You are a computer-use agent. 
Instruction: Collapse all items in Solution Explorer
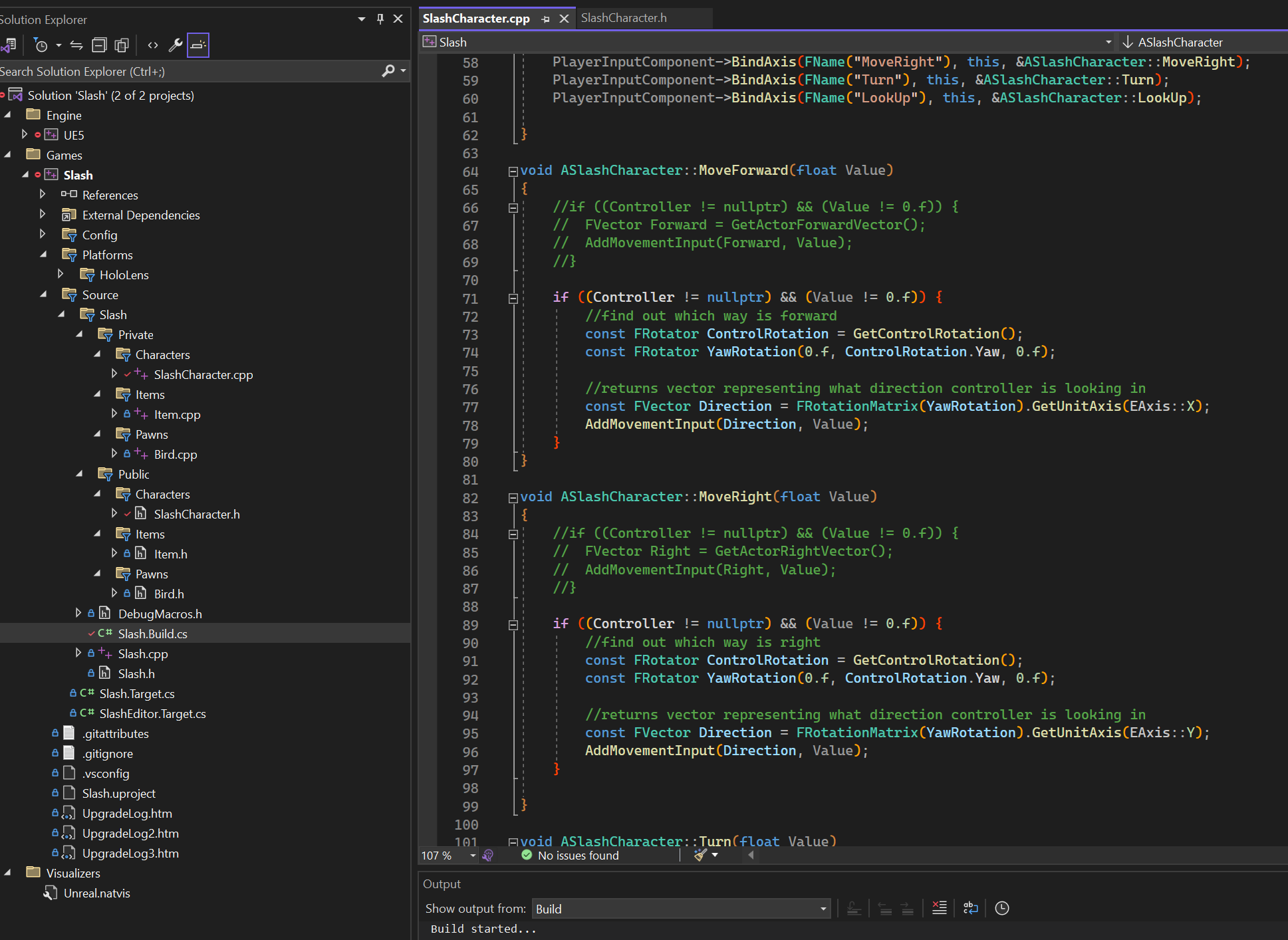point(99,45)
